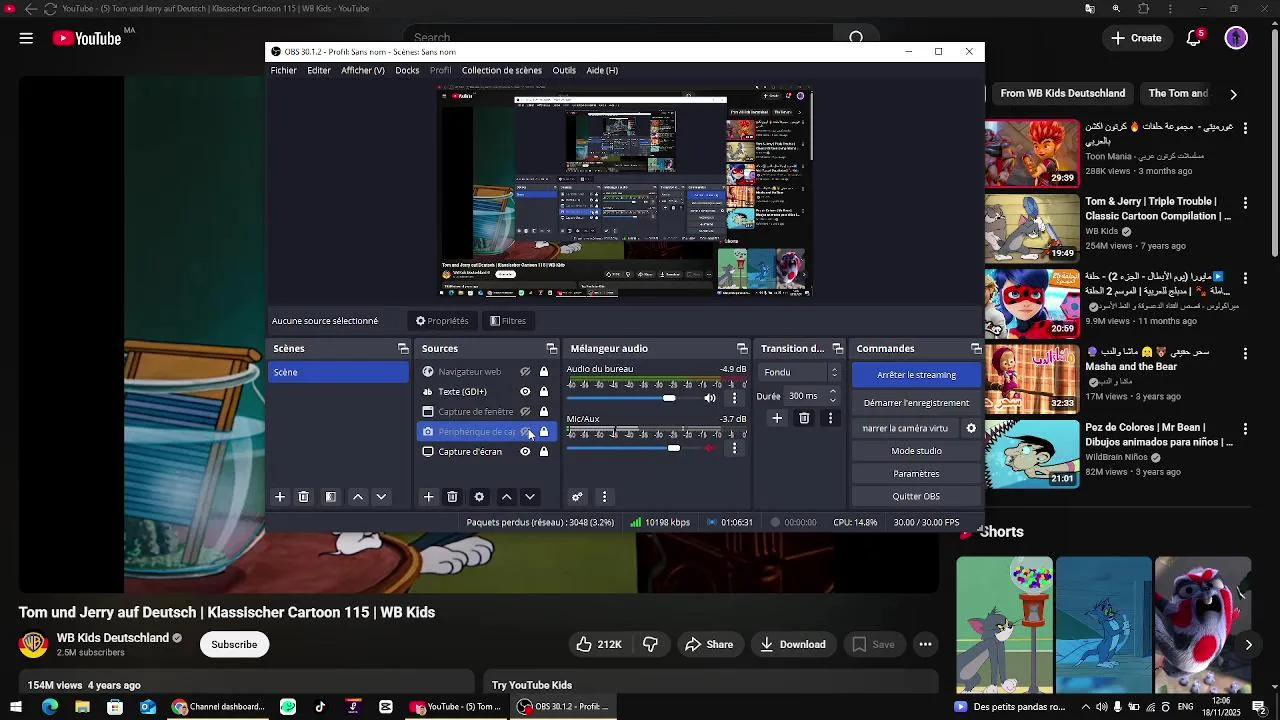The width and height of the screenshot is (1280, 720).
Task: Unmute the Mic/Aux red speaker icon
Action: tap(710, 448)
